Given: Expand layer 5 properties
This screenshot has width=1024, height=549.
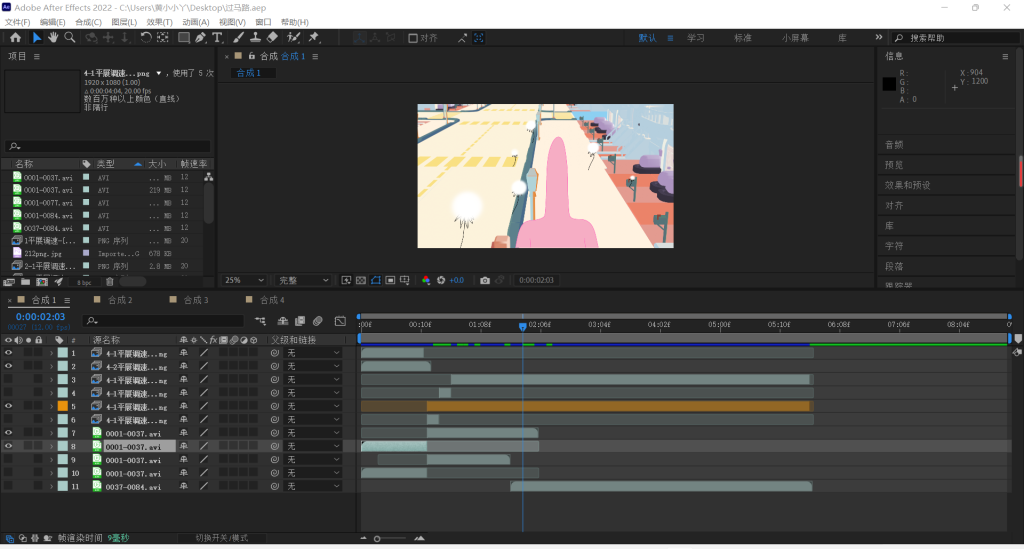Looking at the screenshot, I should [x=52, y=407].
